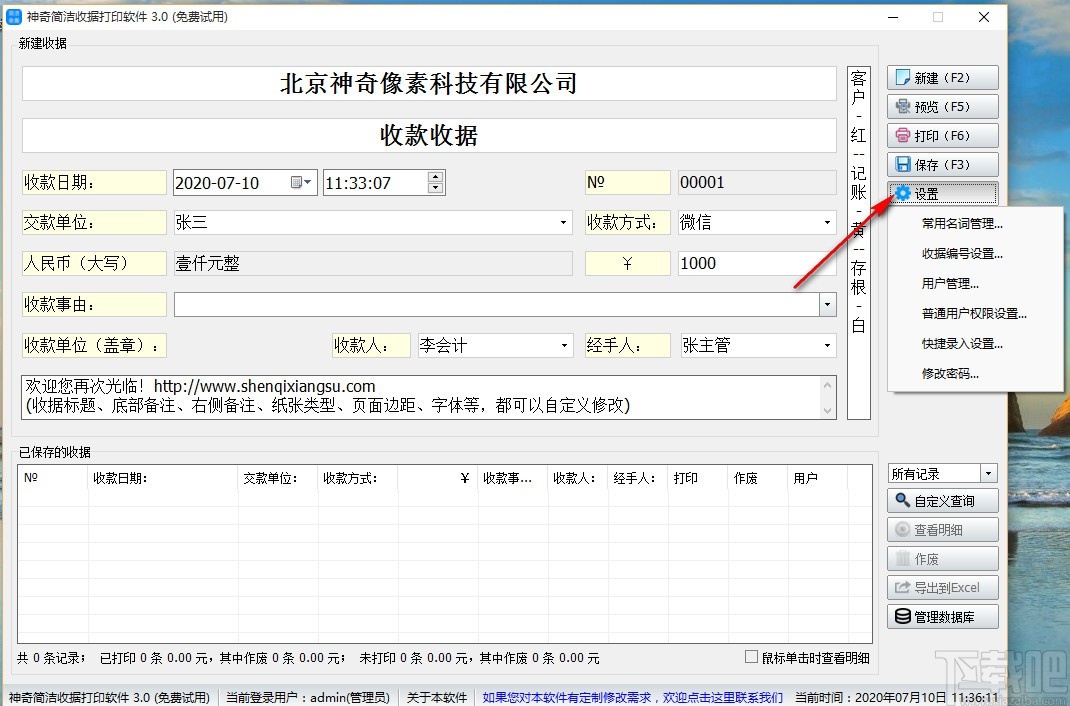Open print preview with the 预览 icon

[x=901, y=106]
